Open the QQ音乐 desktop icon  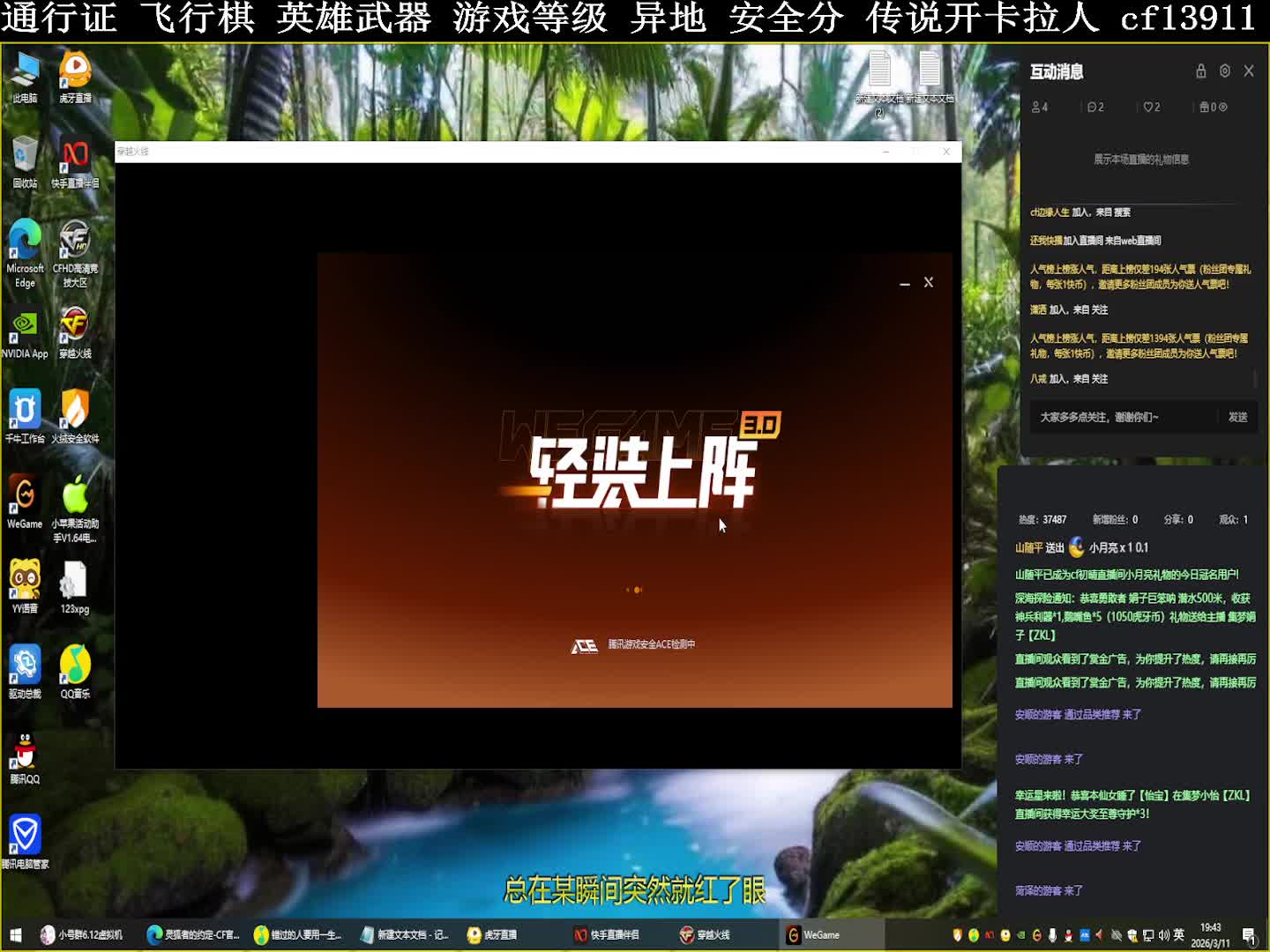coord(75,671)
